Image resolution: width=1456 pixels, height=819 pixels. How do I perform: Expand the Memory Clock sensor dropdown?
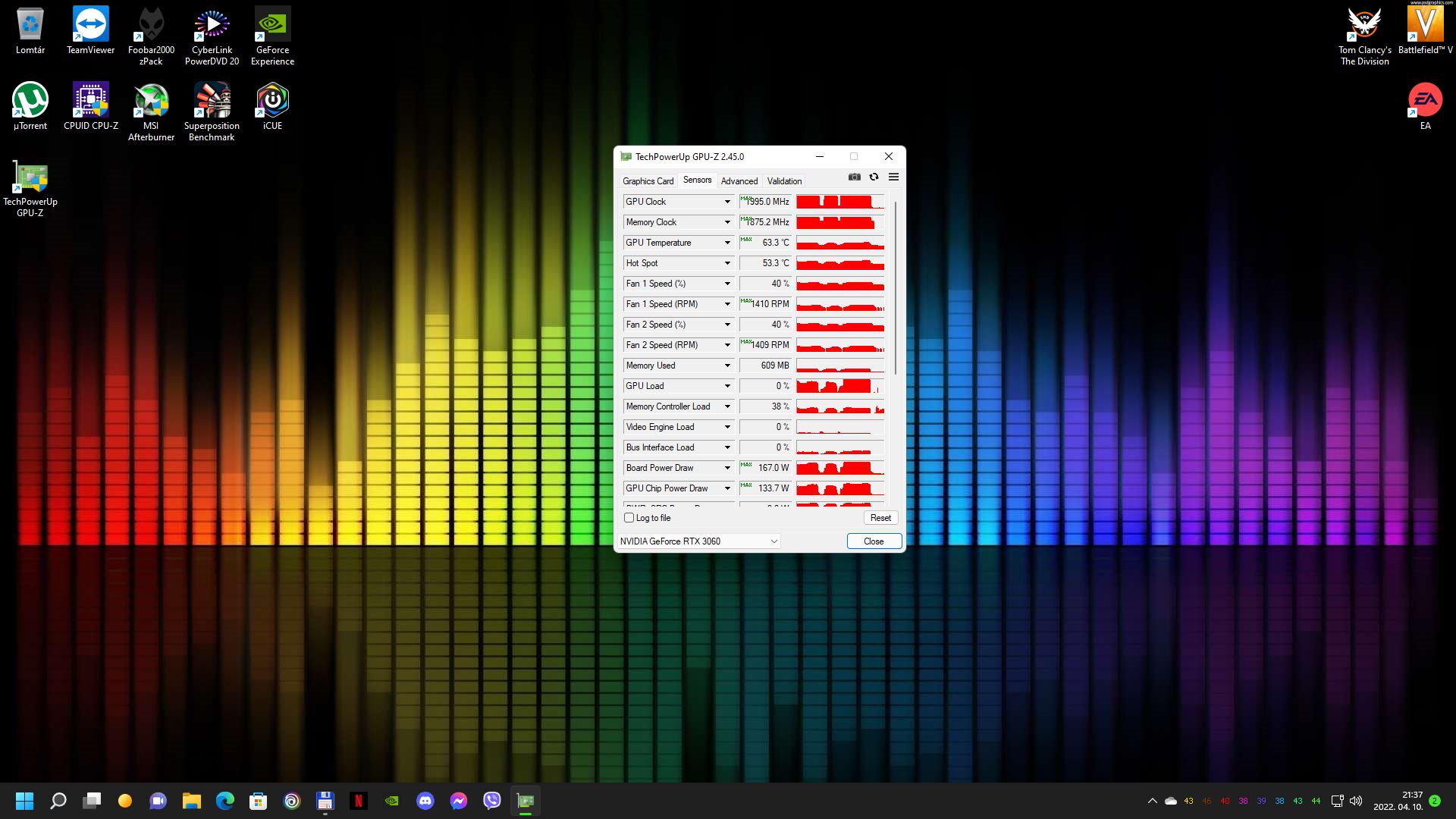pos(727,222)
